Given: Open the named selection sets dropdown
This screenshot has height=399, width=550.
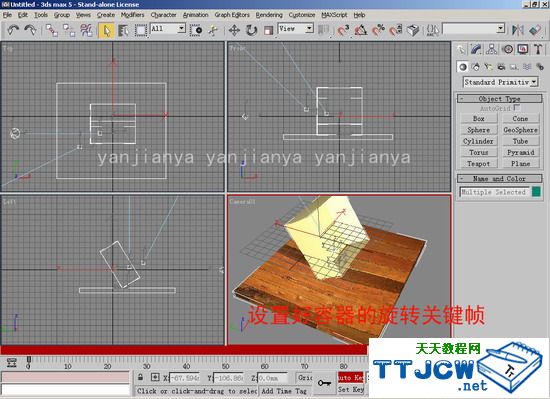Looking at the screenshot, I should click(474, 28).
